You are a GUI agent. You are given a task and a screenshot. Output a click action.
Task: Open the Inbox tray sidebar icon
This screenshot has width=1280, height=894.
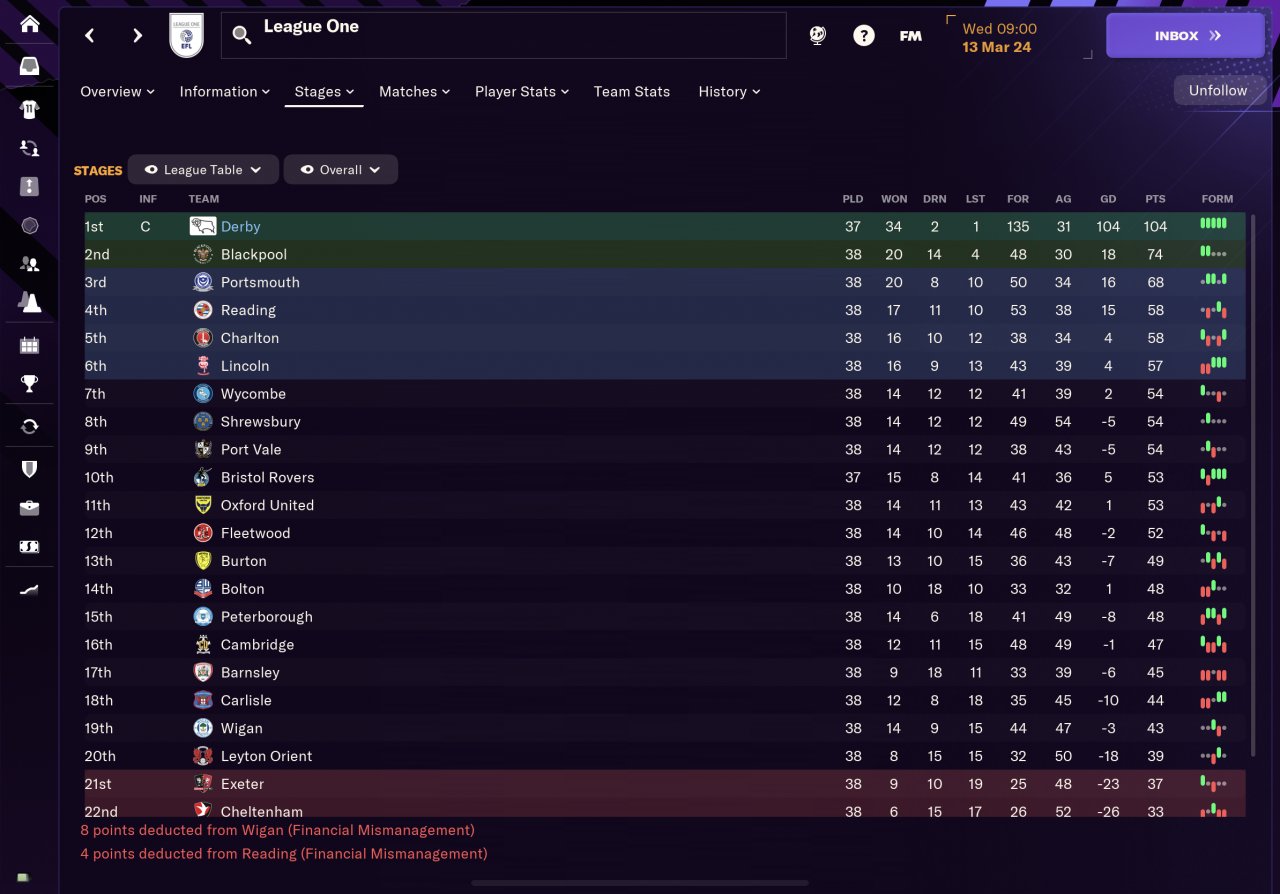30,66
